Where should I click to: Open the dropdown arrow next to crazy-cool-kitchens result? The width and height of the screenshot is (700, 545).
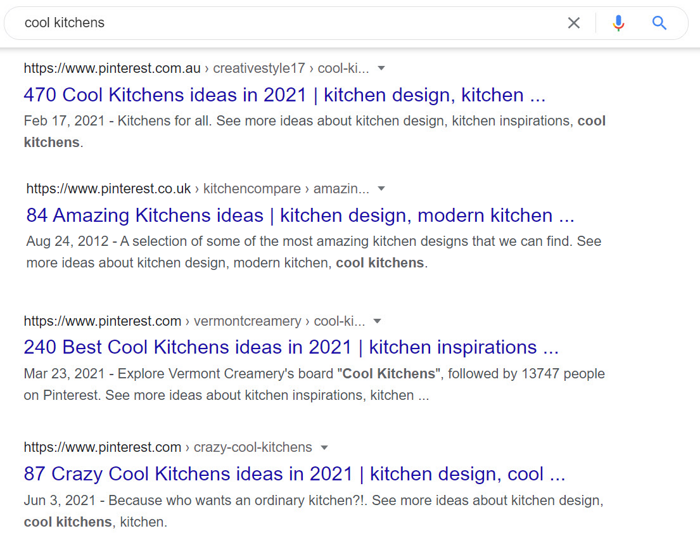(x=325, y=448)
